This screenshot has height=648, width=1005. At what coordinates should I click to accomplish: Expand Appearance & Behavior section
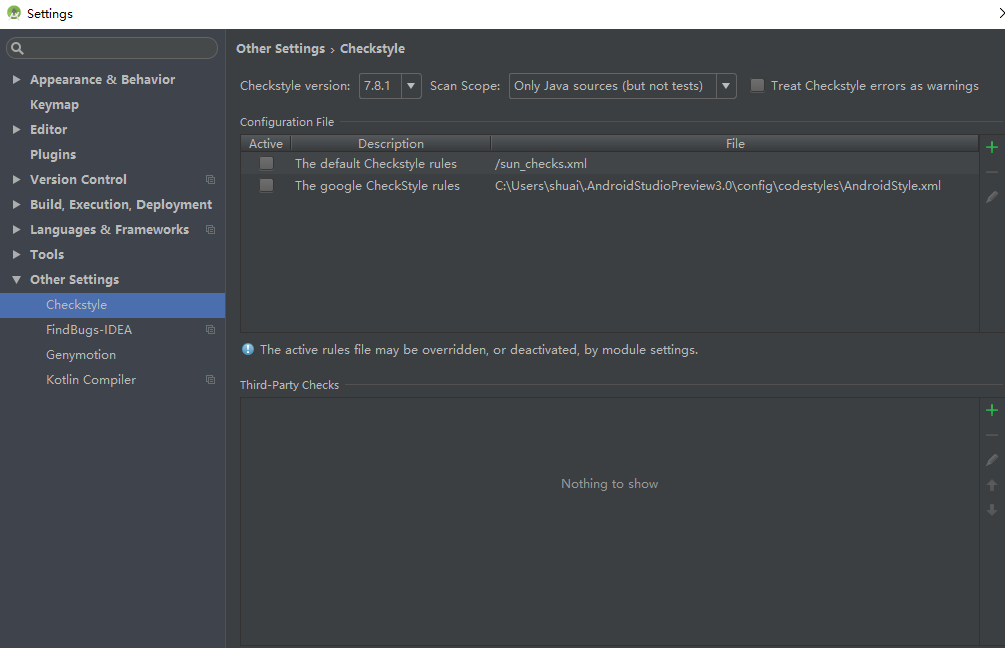click(17, 79)
